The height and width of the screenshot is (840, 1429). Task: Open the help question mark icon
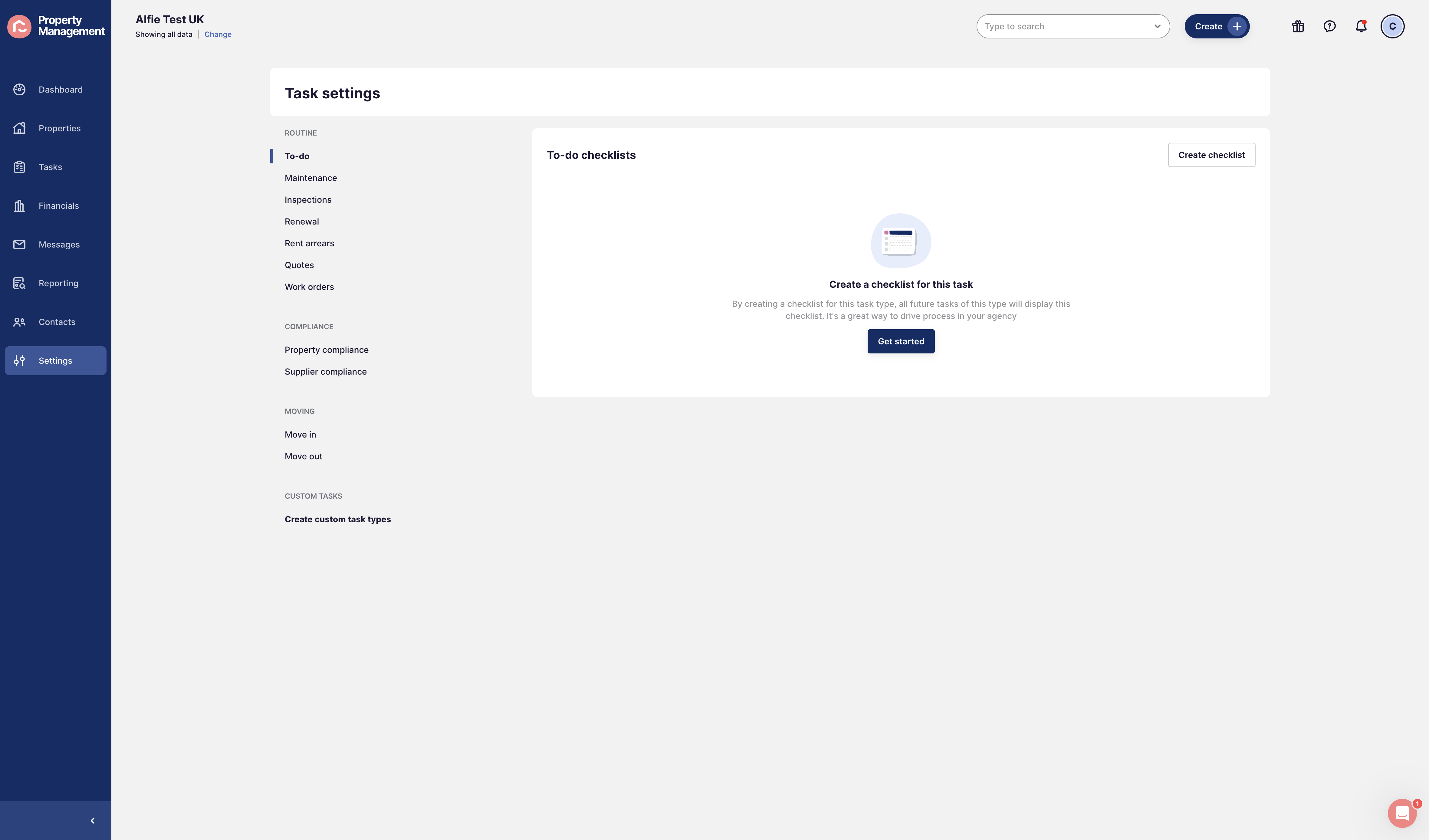pos(1329,26)
